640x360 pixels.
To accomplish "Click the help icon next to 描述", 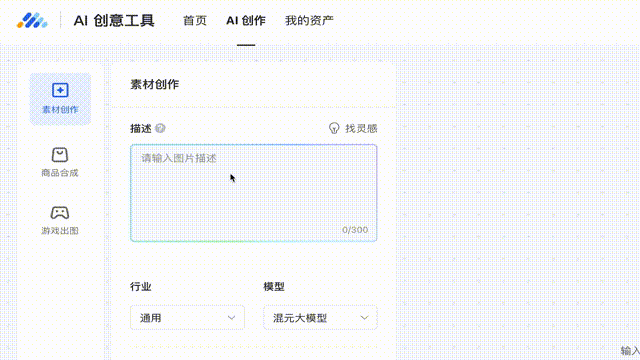I will pos(160,128).
